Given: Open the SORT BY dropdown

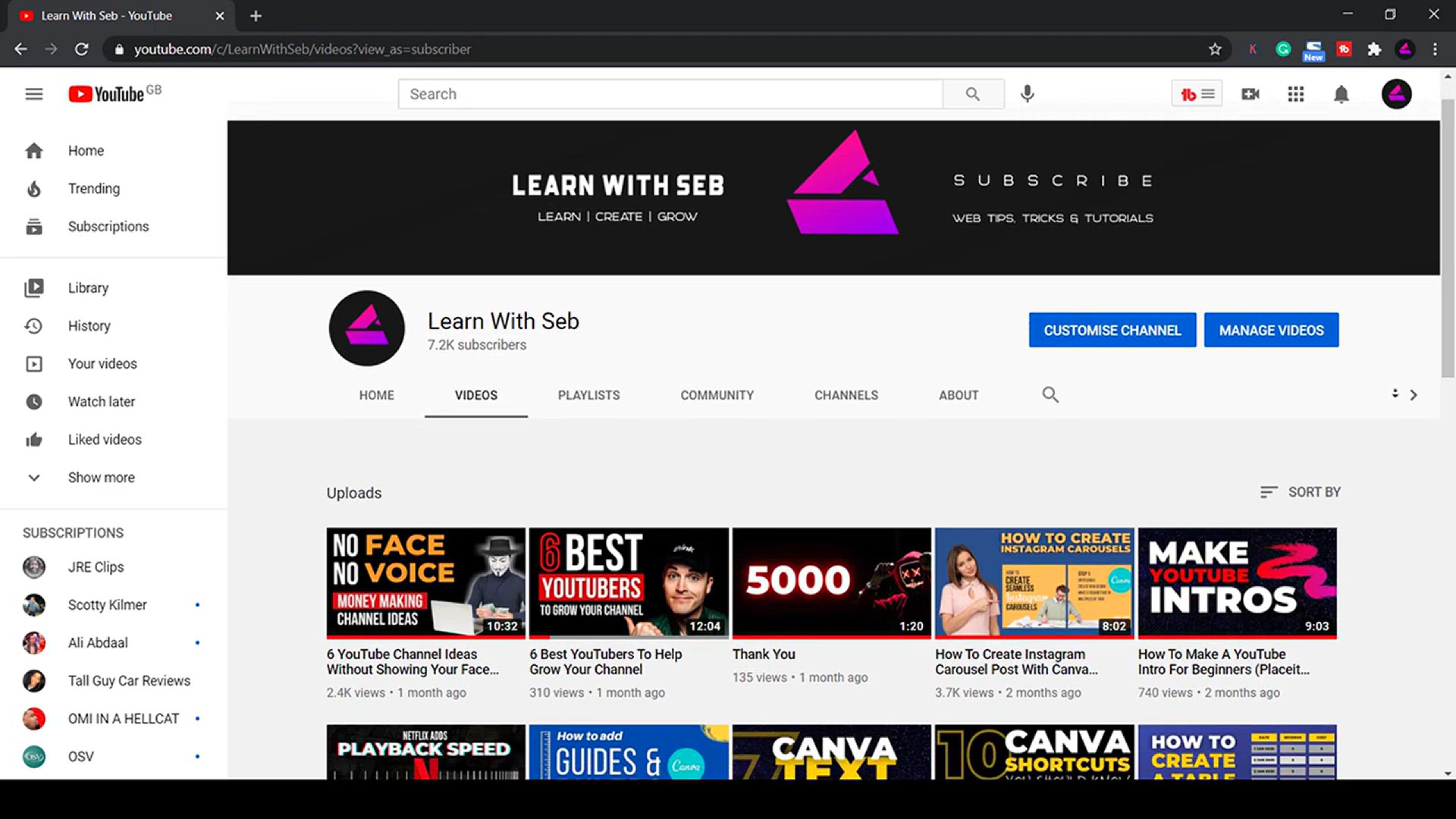Looking at the screenshot, I should (x=1300, y=492).
